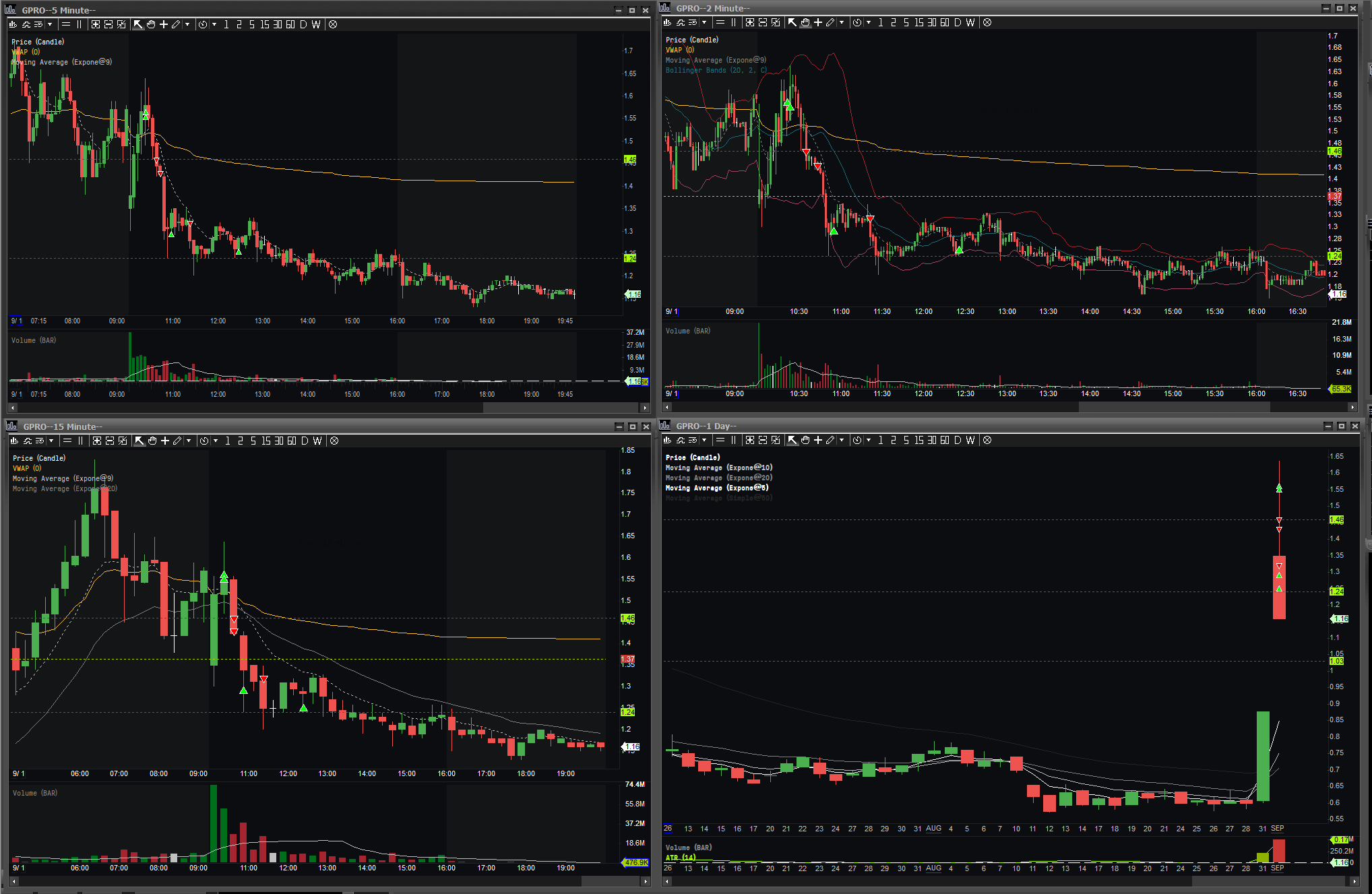The image size is (1372, 894).
Task: Expand studies dropdown arrow in 5 Minute toolbar
Action: (50, 24)
